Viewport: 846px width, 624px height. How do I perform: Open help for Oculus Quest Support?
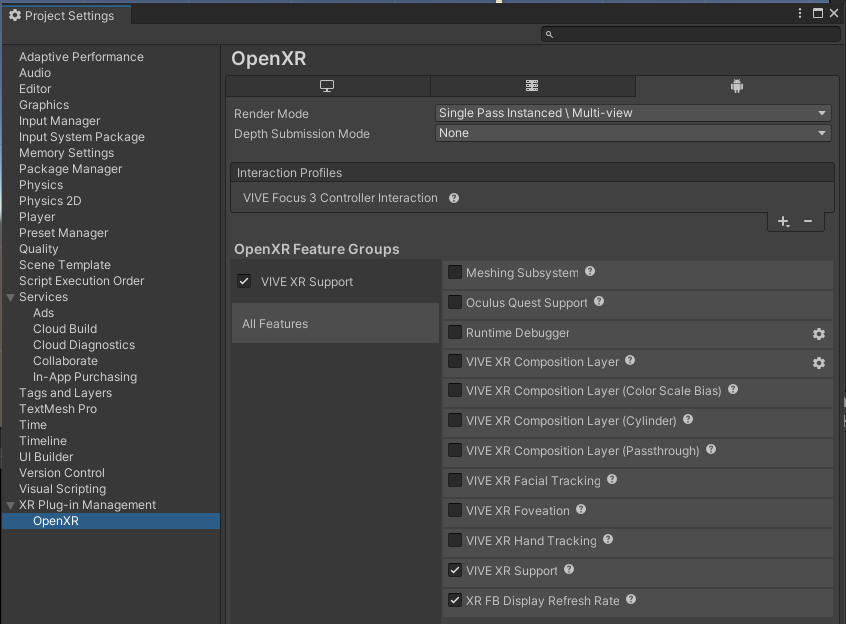[x=599, y=301]
